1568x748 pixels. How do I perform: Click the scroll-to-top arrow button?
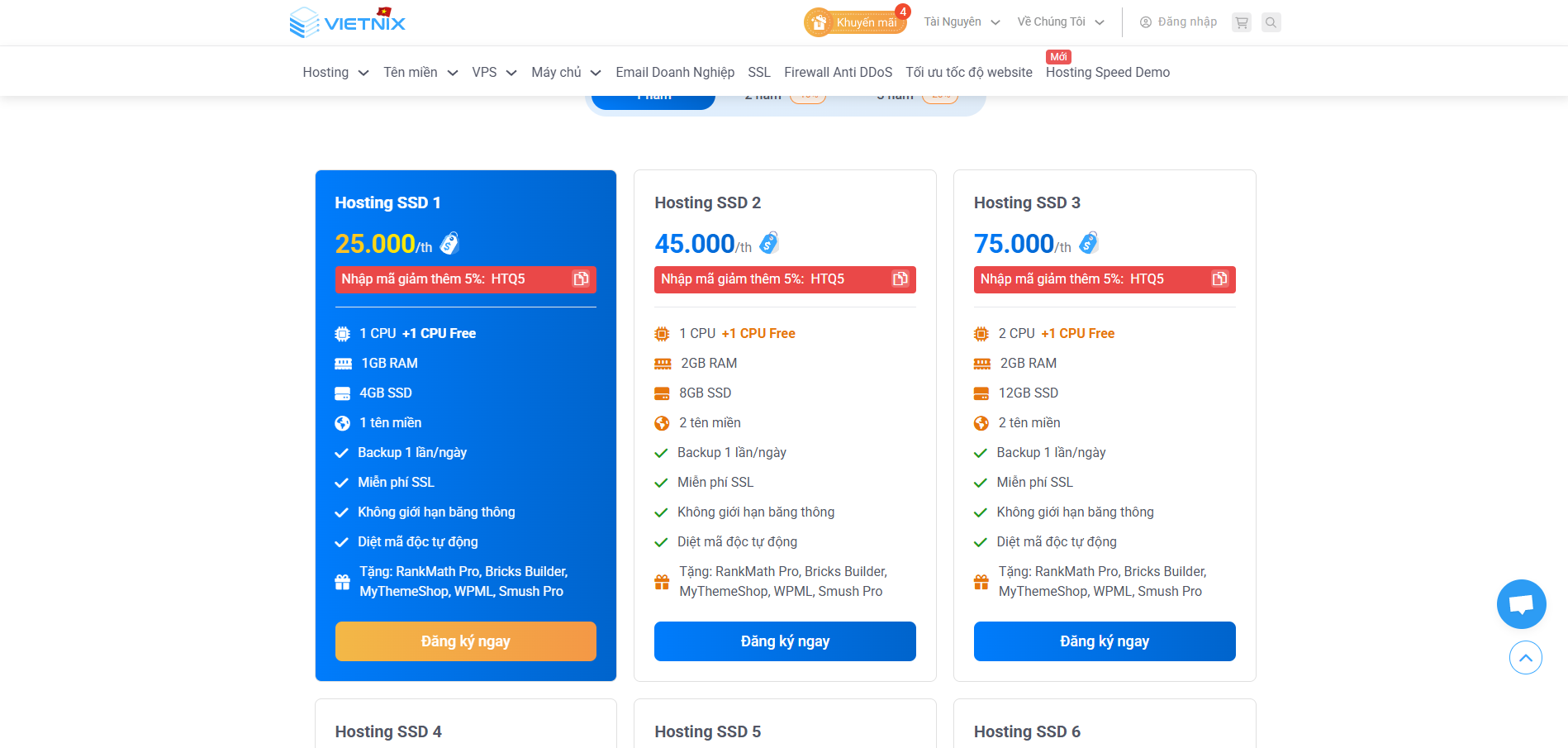[x=1525, y=658]
